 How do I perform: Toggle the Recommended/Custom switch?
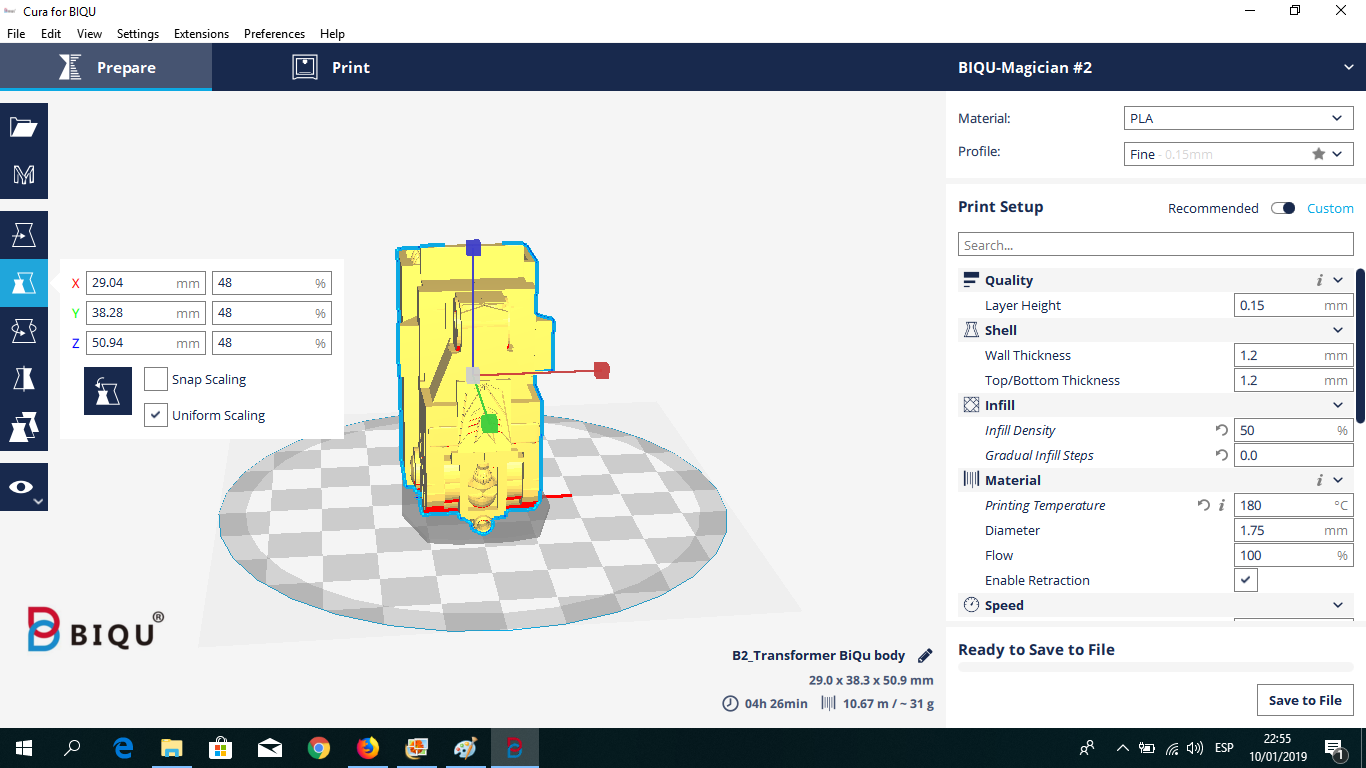pos(1283,208)
